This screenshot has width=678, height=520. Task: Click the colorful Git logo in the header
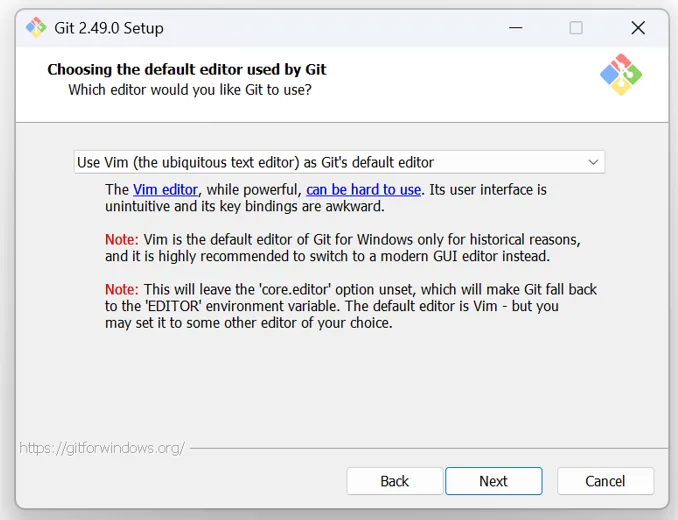[620, 75]
